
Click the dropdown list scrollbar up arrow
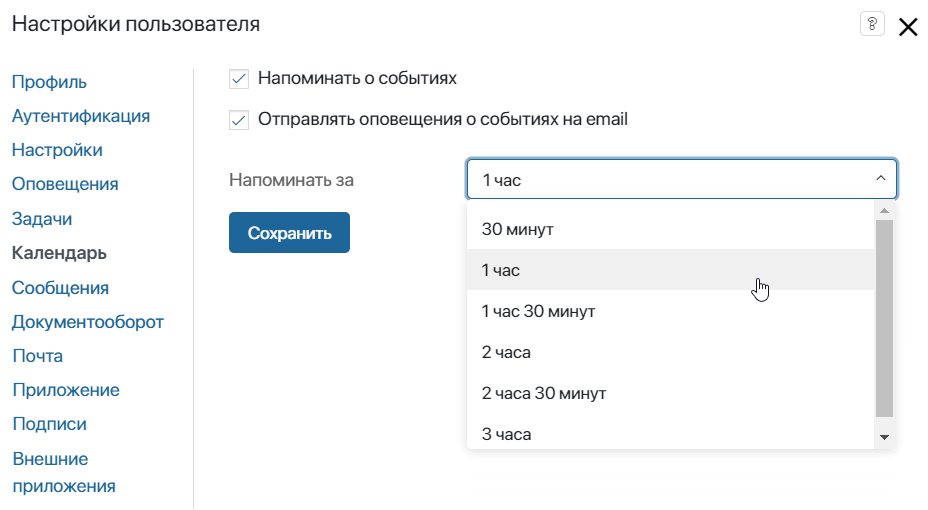point(884,211)
